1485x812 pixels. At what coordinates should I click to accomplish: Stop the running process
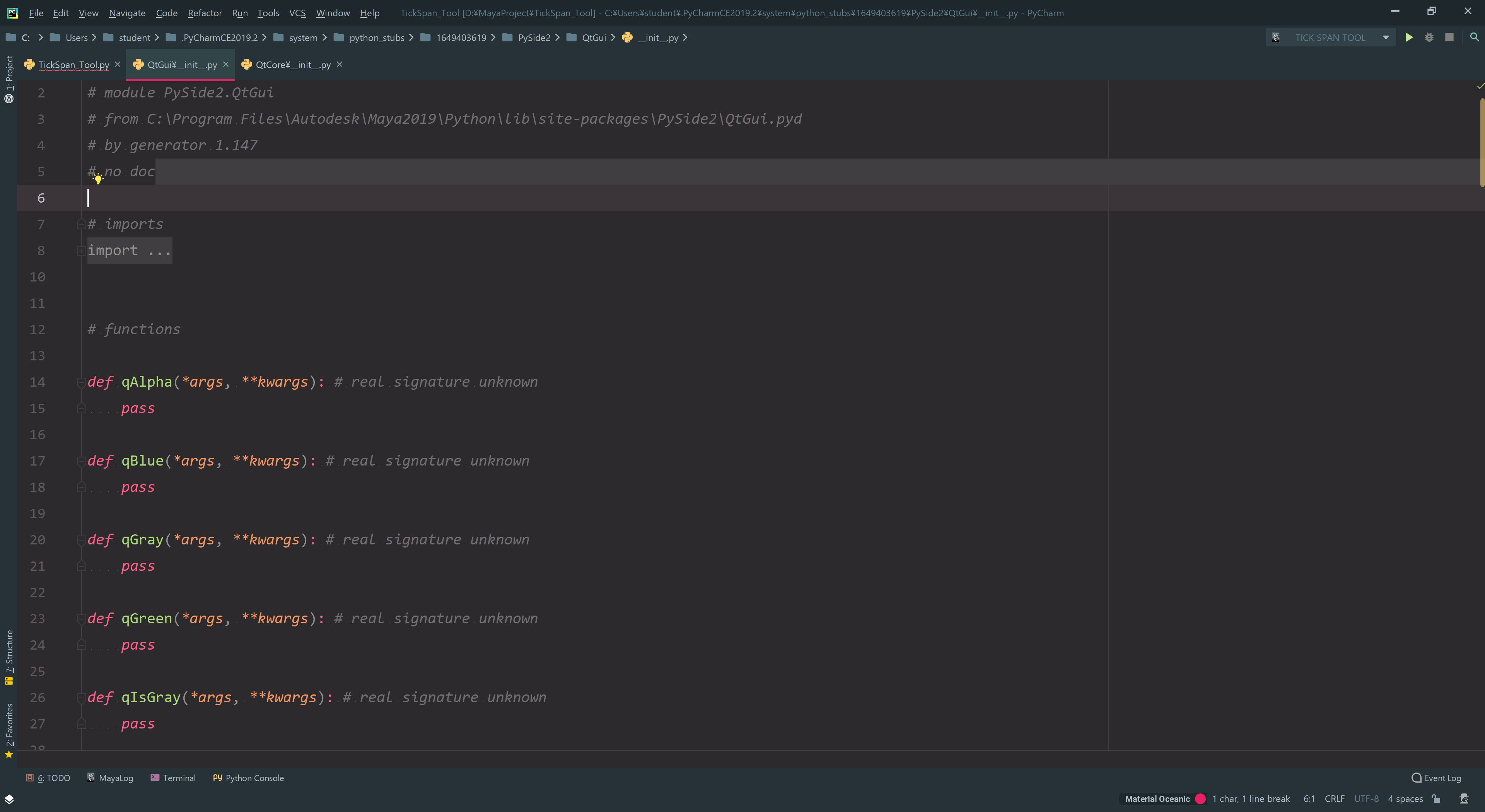pos(1449,38)
